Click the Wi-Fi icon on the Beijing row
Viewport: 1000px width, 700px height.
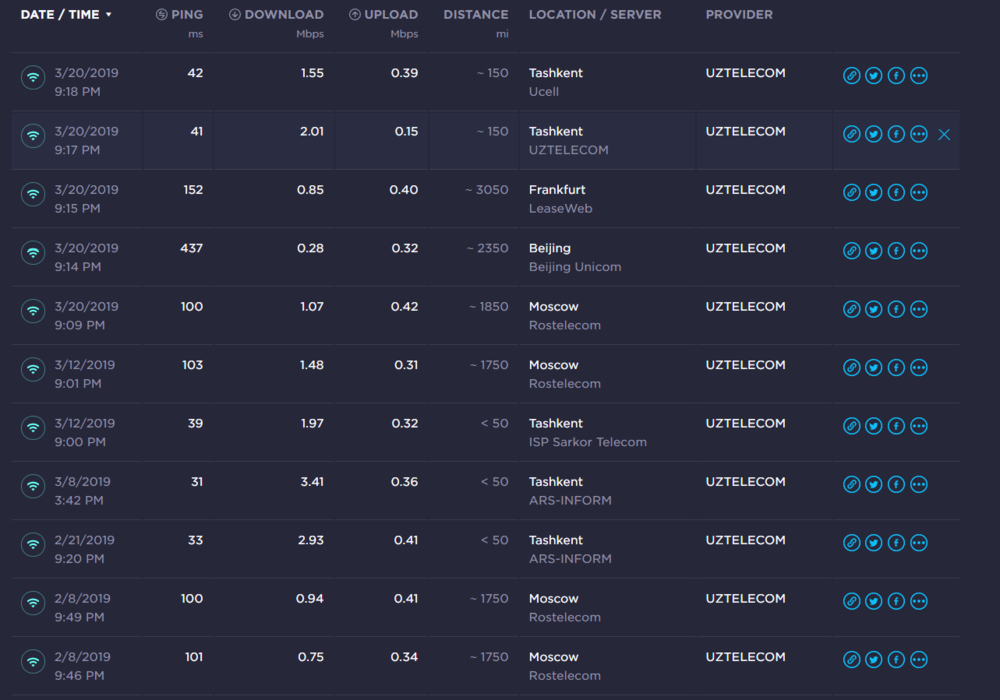33,252
